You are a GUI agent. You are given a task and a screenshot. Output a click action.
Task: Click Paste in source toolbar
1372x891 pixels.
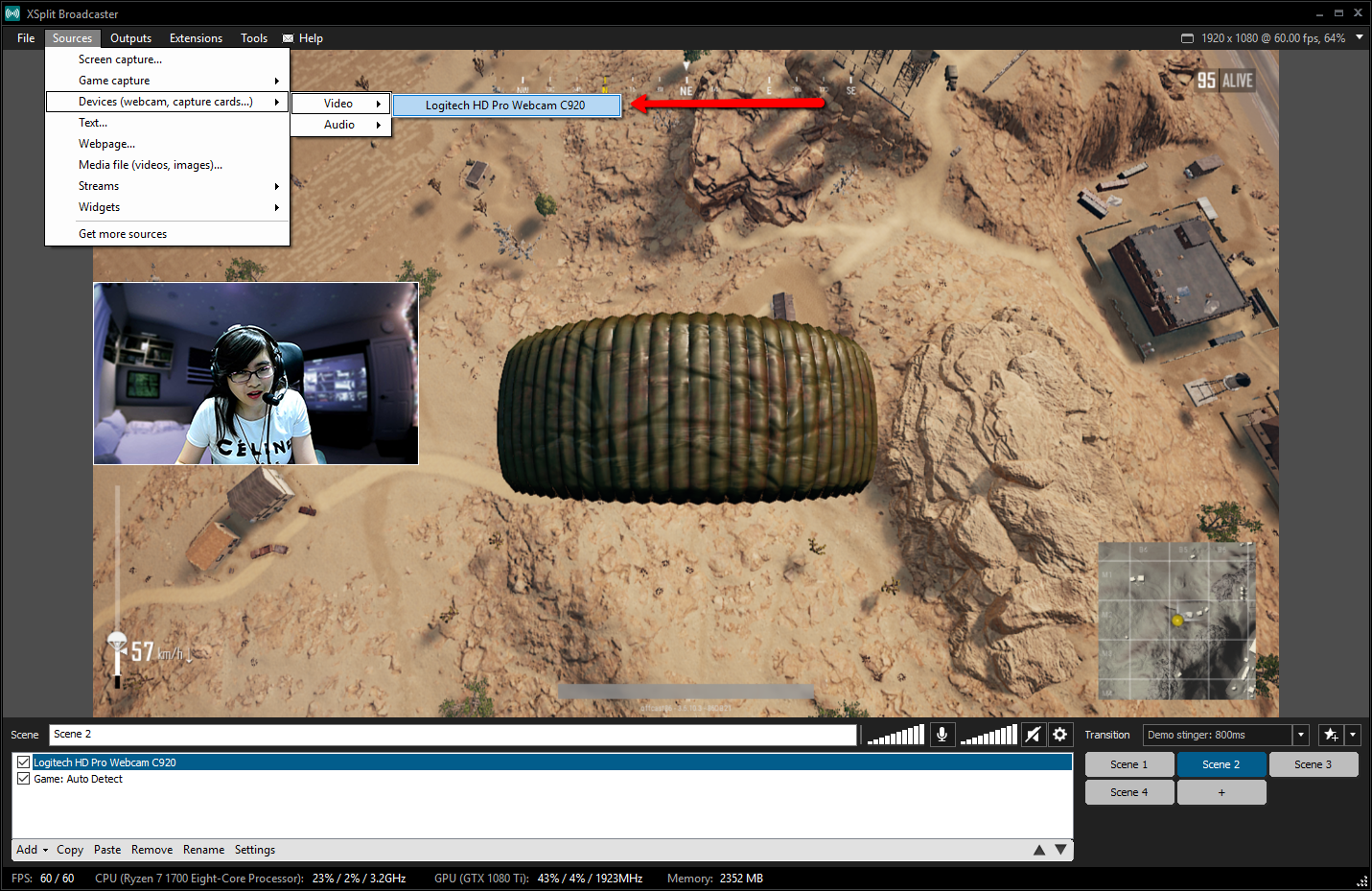point(107,850)
